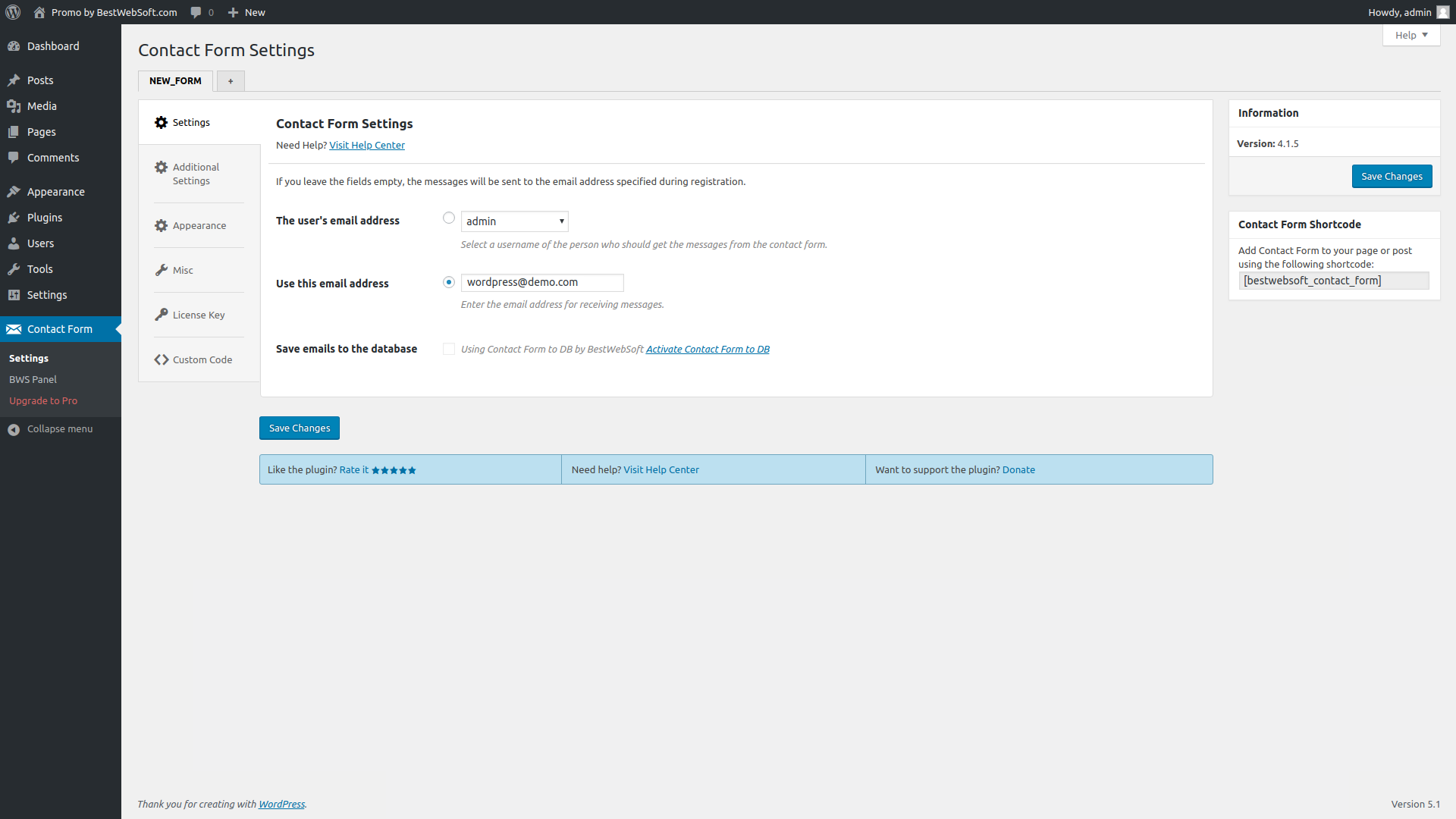Click the Donate link
The width and height of the screenshot is (1456, 819).
tap(1018, 470)
